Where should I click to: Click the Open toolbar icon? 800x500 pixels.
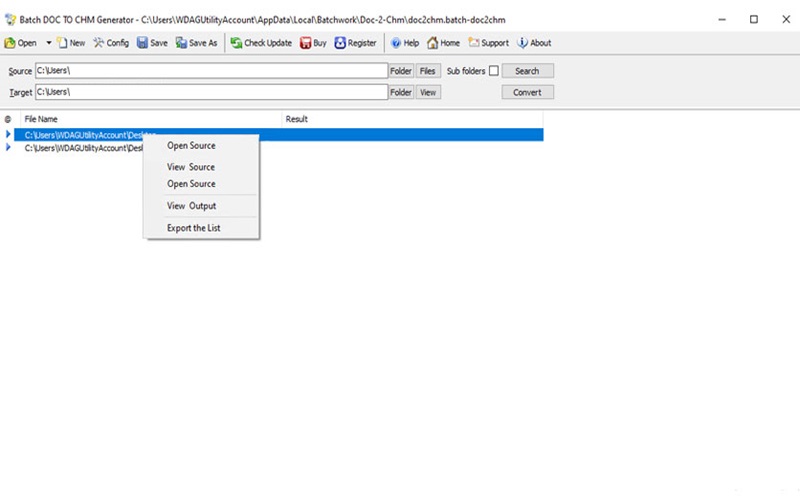point(10,43)
